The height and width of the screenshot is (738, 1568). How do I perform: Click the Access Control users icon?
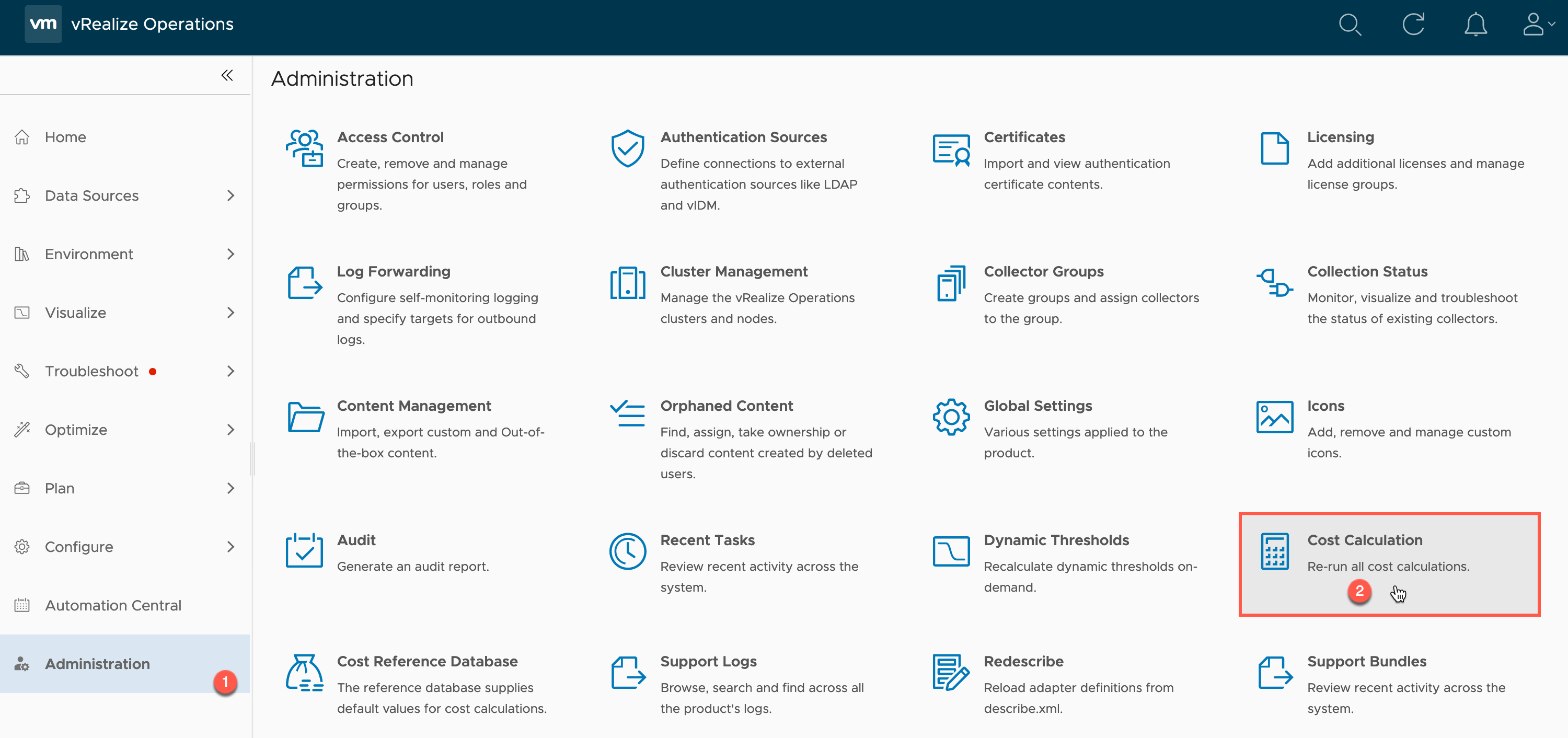pyautogui.click(x=304, y=148)
